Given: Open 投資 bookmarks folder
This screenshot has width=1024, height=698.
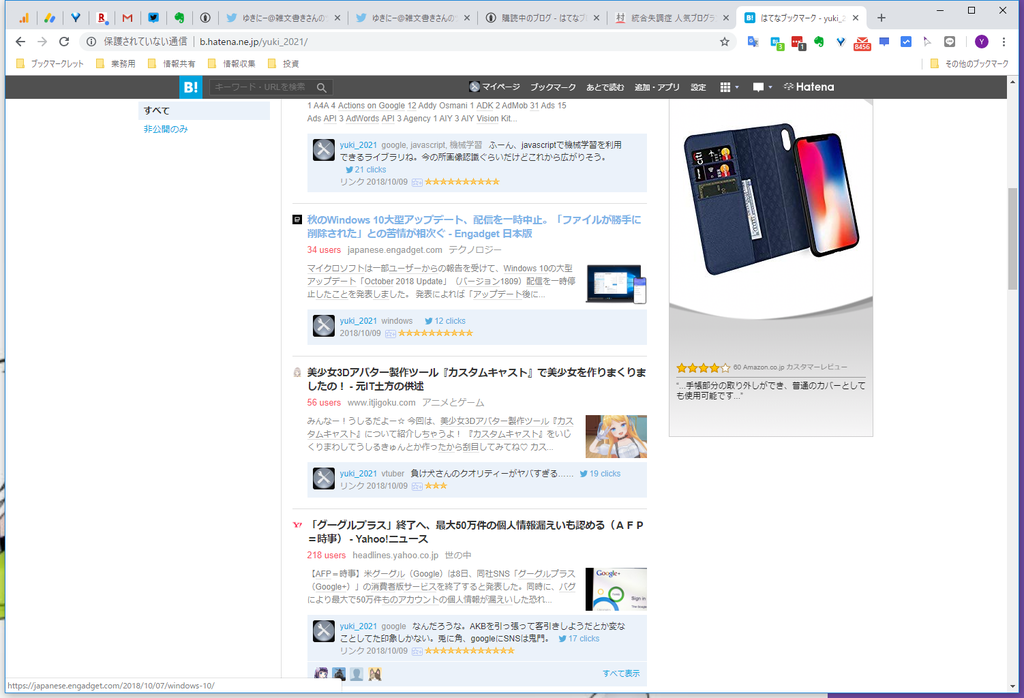Looking at the screenshot, I should pos(284,64).
